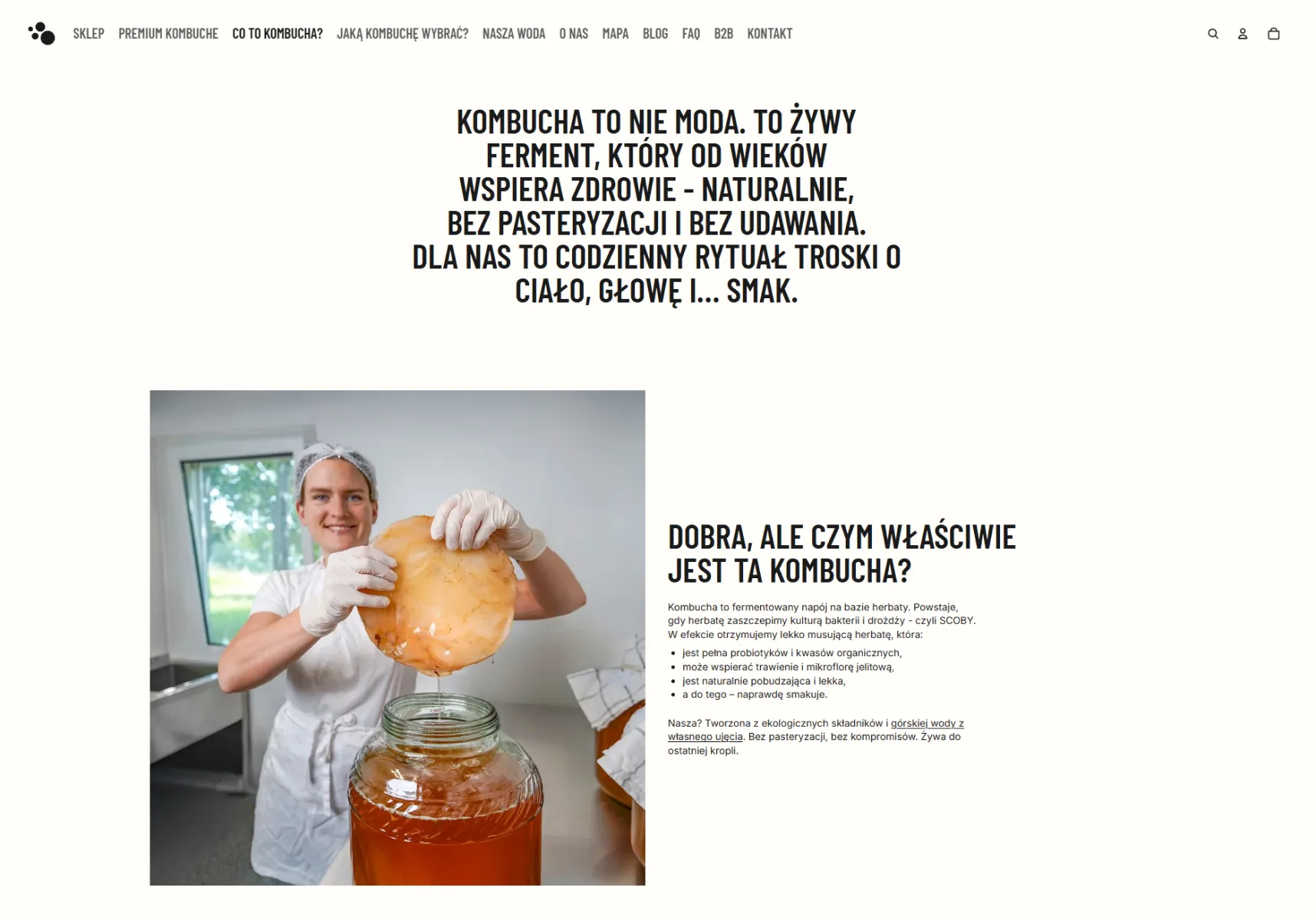Select the CO TO KOMBUCHA? menu item
The height and width of the screenshot is (920, 1316).
[x=278, y=34]
